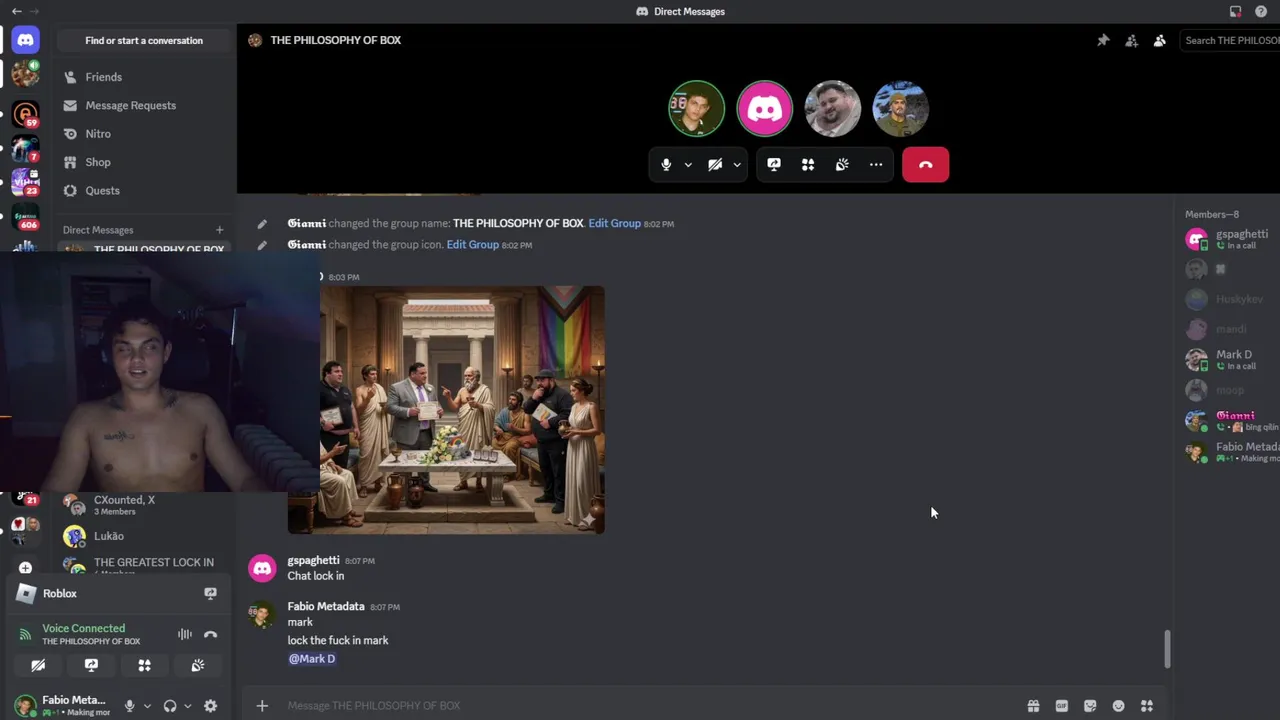This screenshot has height=720, width=1280.
Task: Select Mark D in members list
Action: click(x=1230, y=360)
